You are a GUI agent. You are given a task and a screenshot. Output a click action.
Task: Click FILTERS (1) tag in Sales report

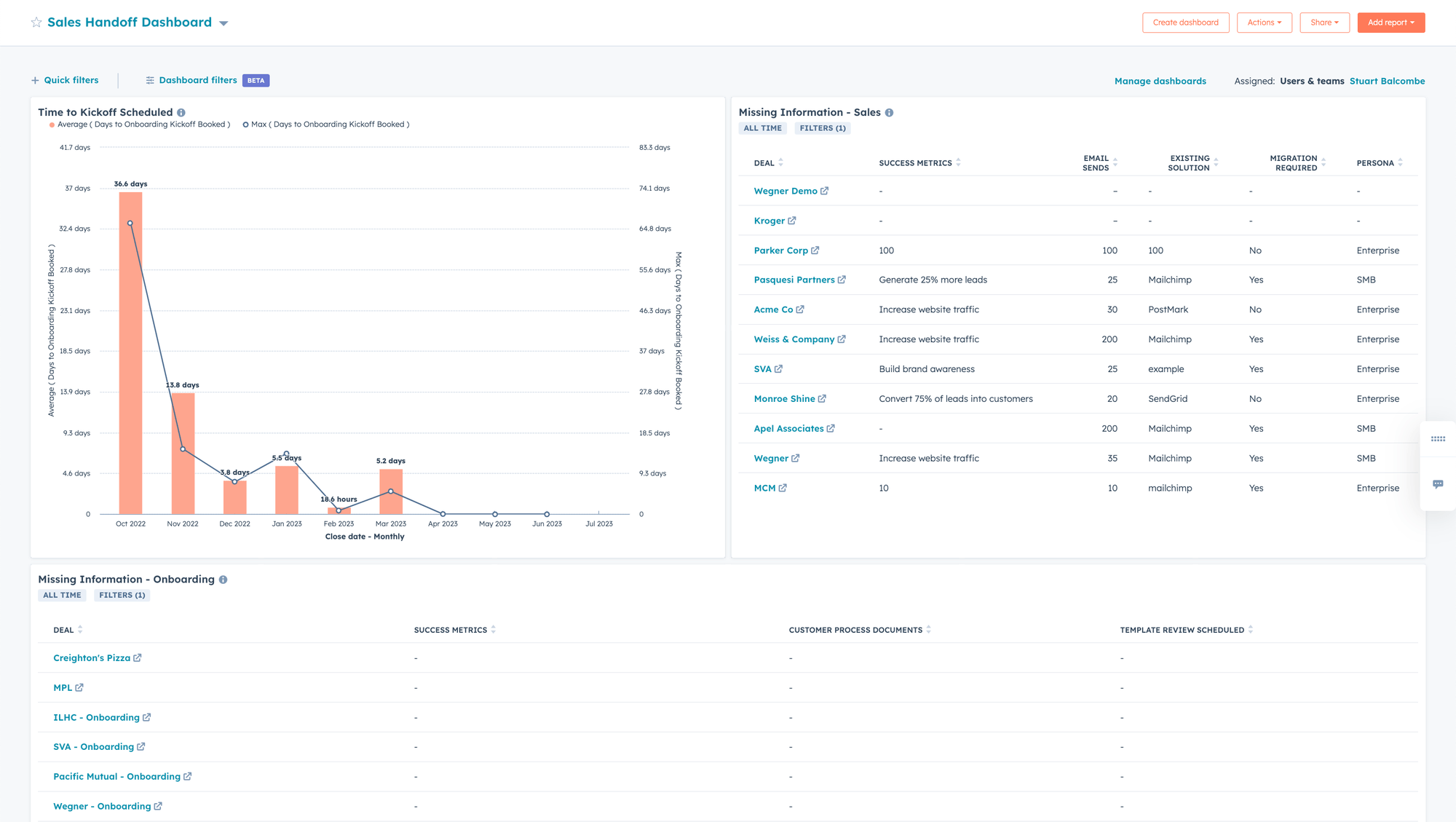pyautogui.click(x=823, y=128)
